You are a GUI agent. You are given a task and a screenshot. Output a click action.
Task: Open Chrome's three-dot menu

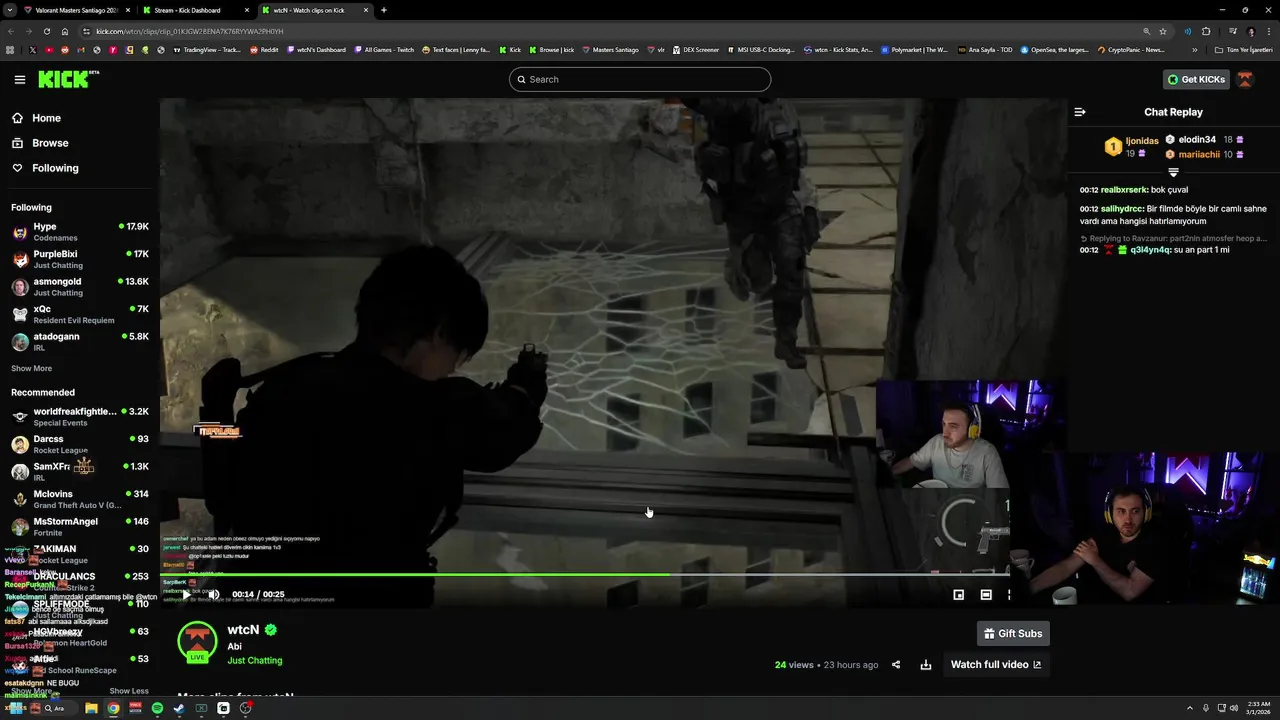point(1269,31)
